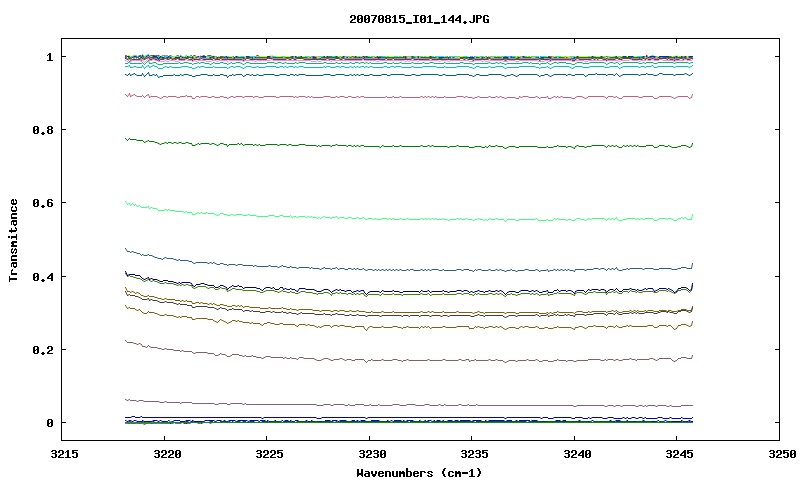The width and height of the screenshot is (800, 480).
Task: Click y-axis tick label 0.6
Action: [x=43, y=203]
